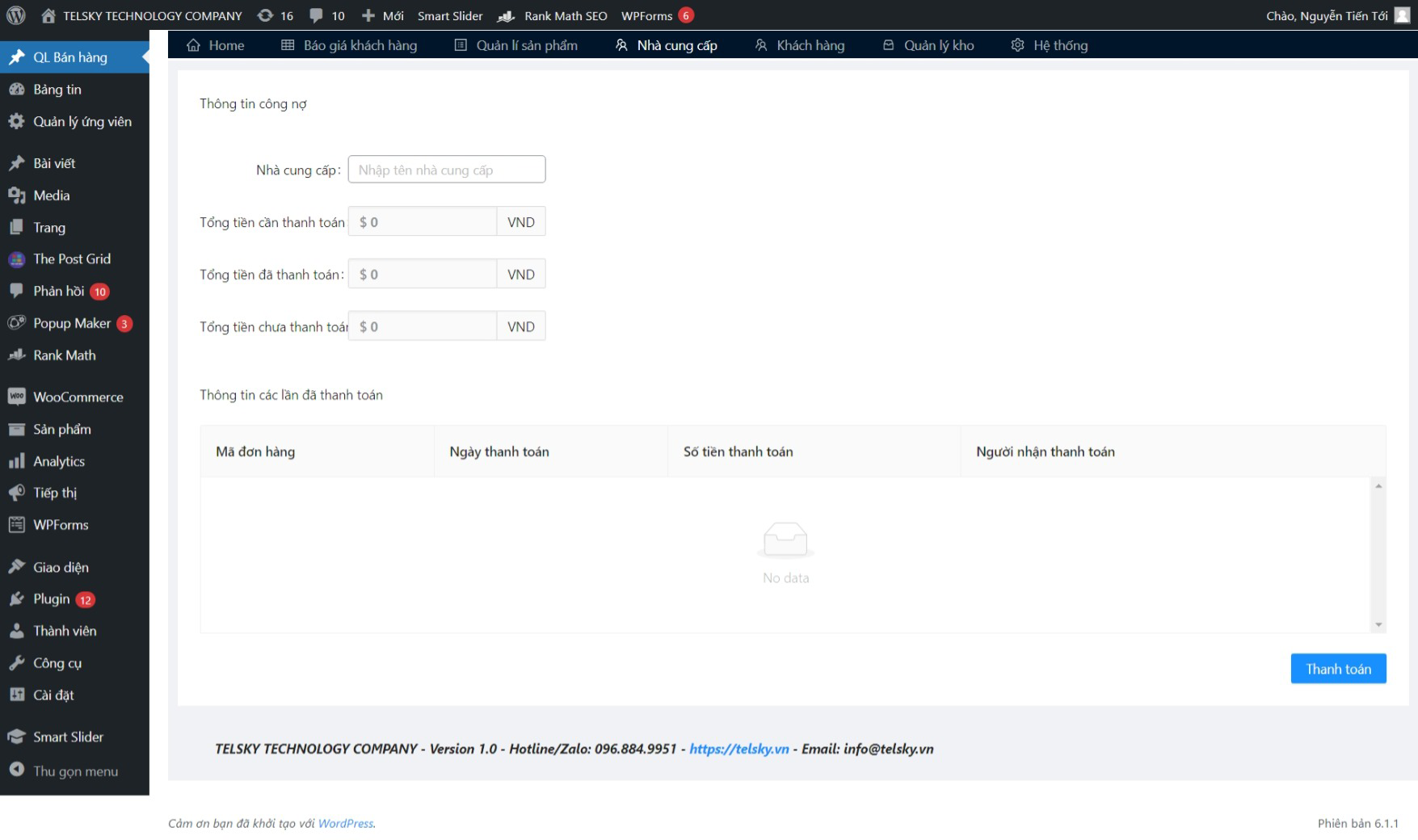Click the Popup Maker icon
The height and width of the screenshot is (840, 1418).
click(x=16, y=323)
